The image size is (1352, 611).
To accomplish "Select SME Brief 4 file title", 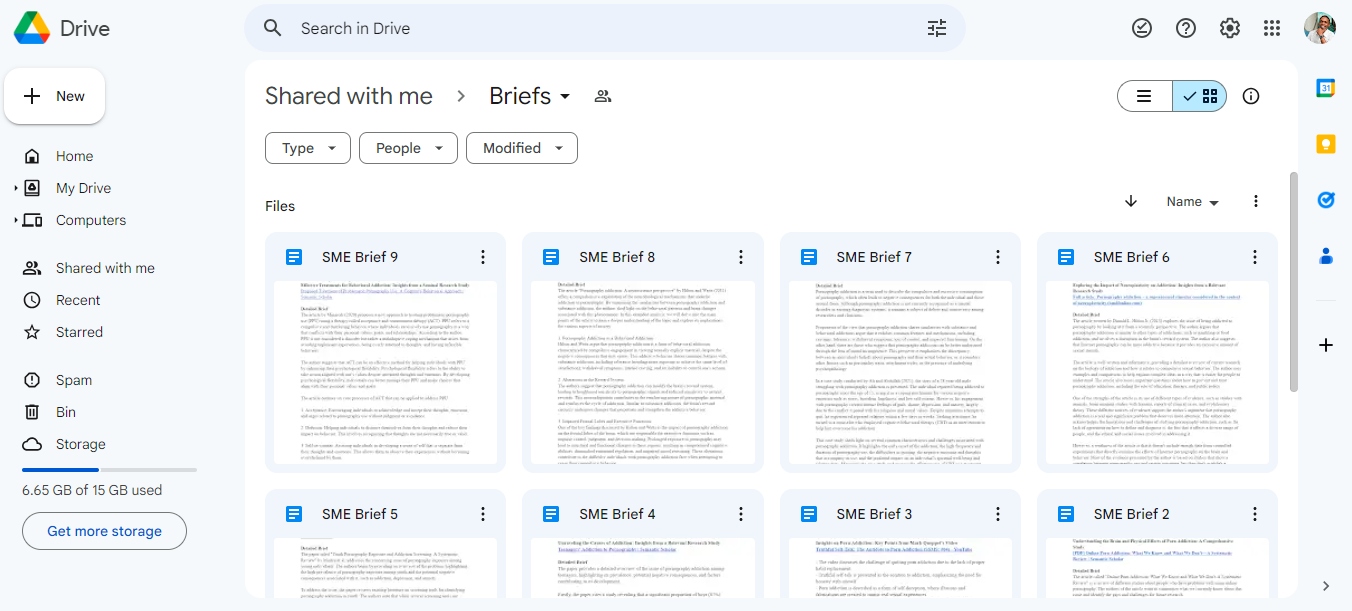I will (617, 514).
